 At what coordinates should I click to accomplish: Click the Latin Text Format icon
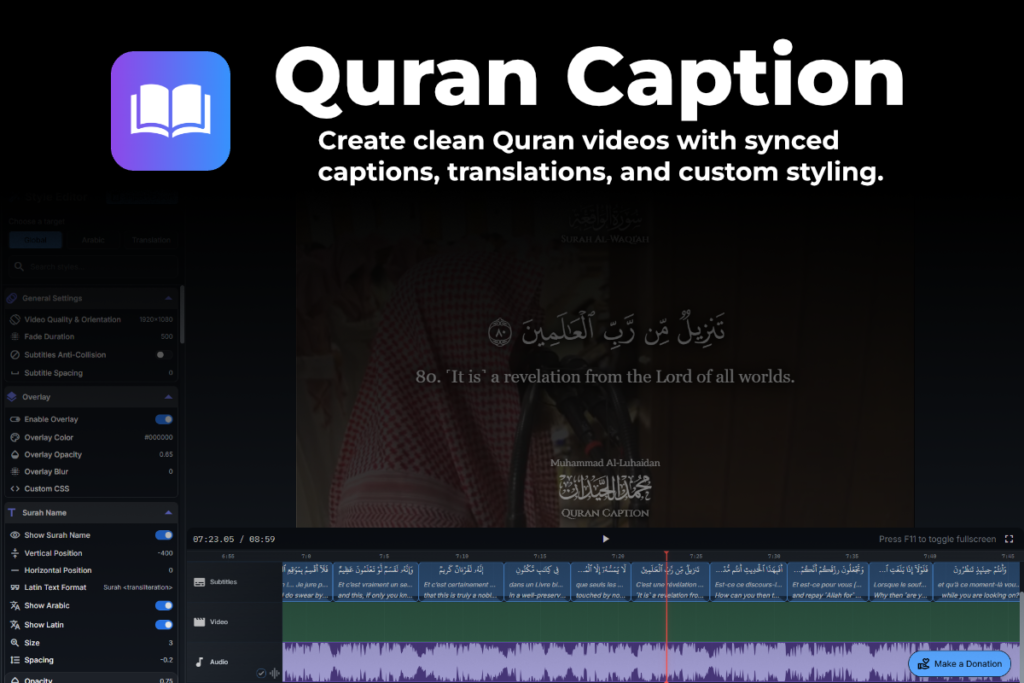pyautogui.click(x=15, y=587)
